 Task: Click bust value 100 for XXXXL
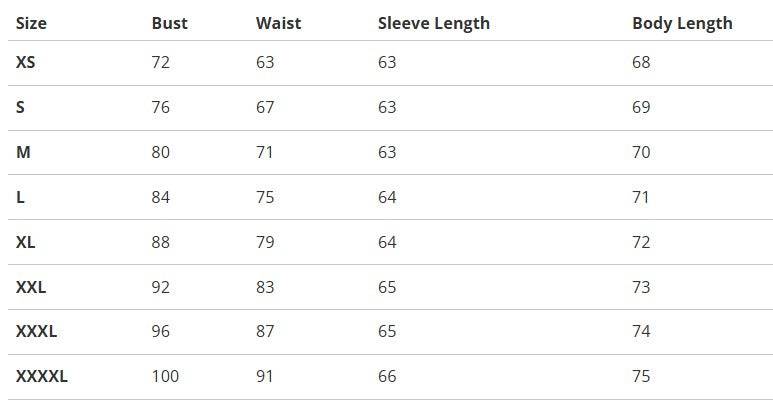pos(165,376)
